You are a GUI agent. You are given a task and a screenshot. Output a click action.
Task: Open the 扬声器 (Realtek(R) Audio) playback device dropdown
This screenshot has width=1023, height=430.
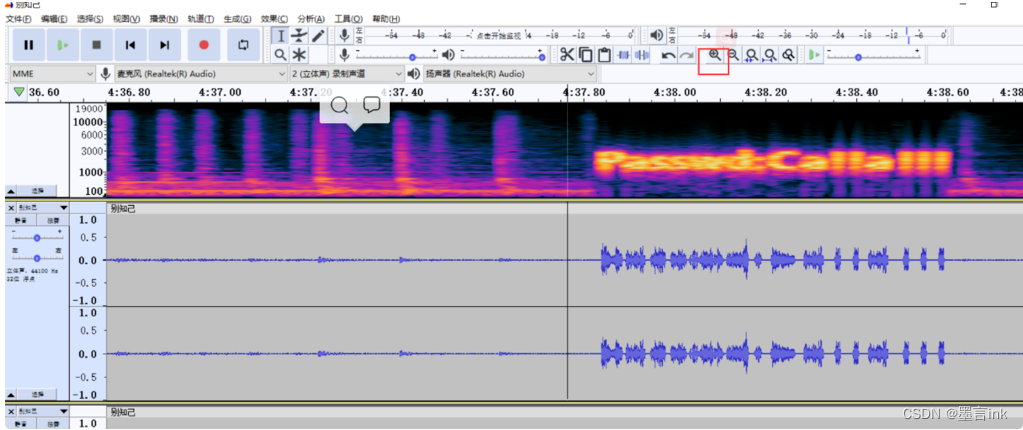click(x=510, y=74)
